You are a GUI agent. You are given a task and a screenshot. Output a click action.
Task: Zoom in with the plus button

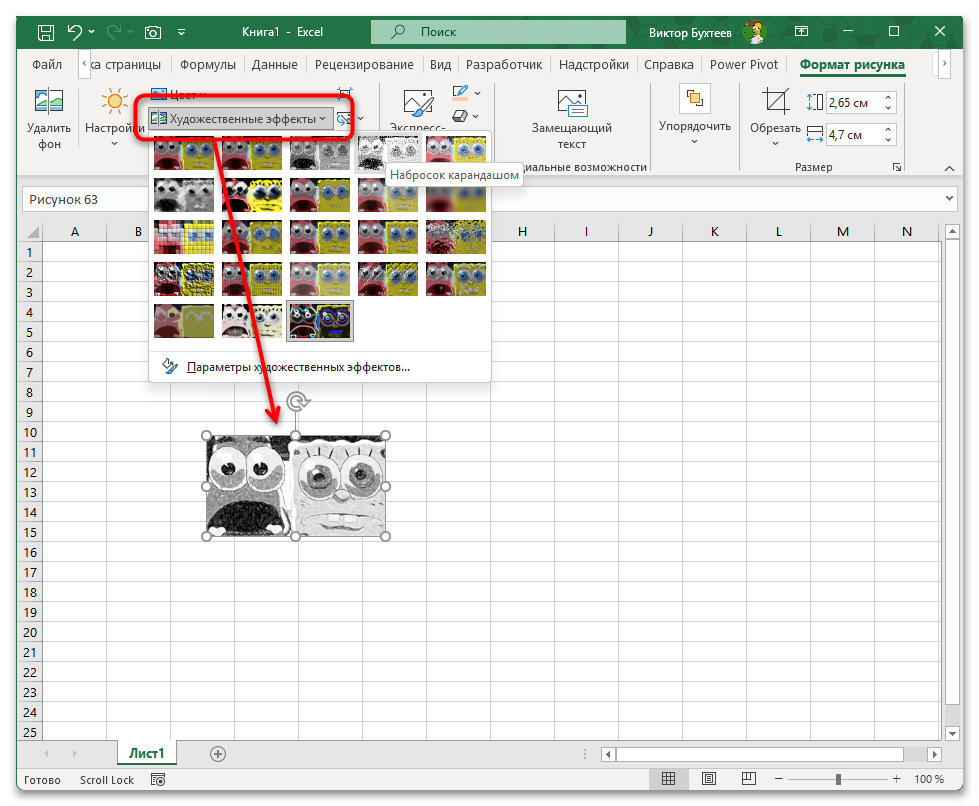tap(897, 779)
